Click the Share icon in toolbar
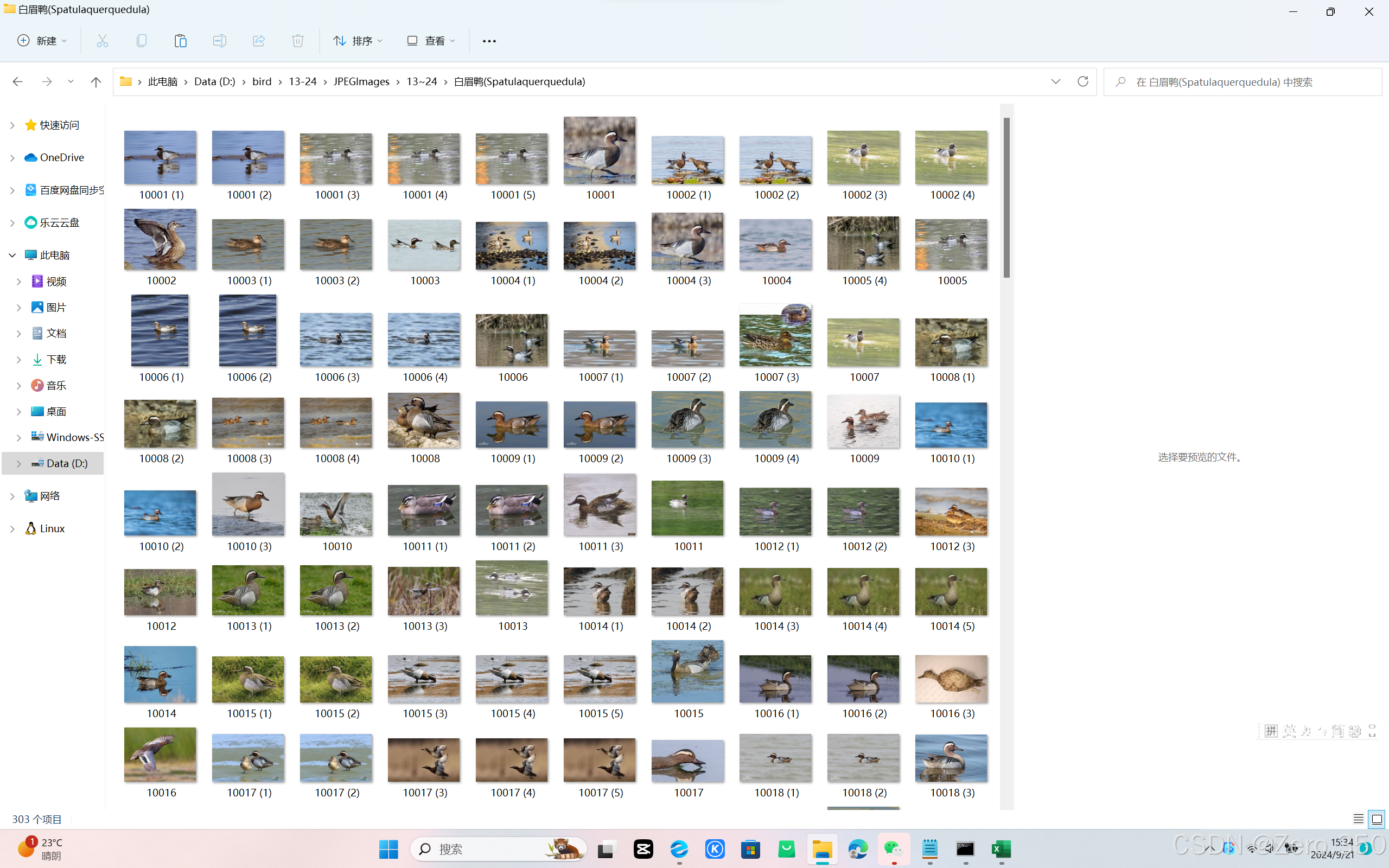The width and height of the screenshot is (1389, 868). pos(258,41)
